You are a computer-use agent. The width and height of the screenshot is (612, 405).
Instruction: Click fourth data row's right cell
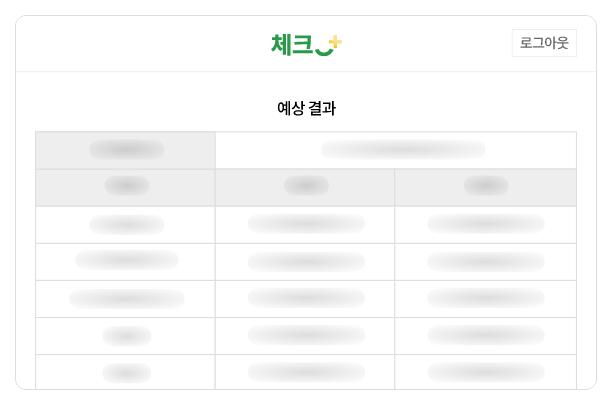click(x=485, y=335)
